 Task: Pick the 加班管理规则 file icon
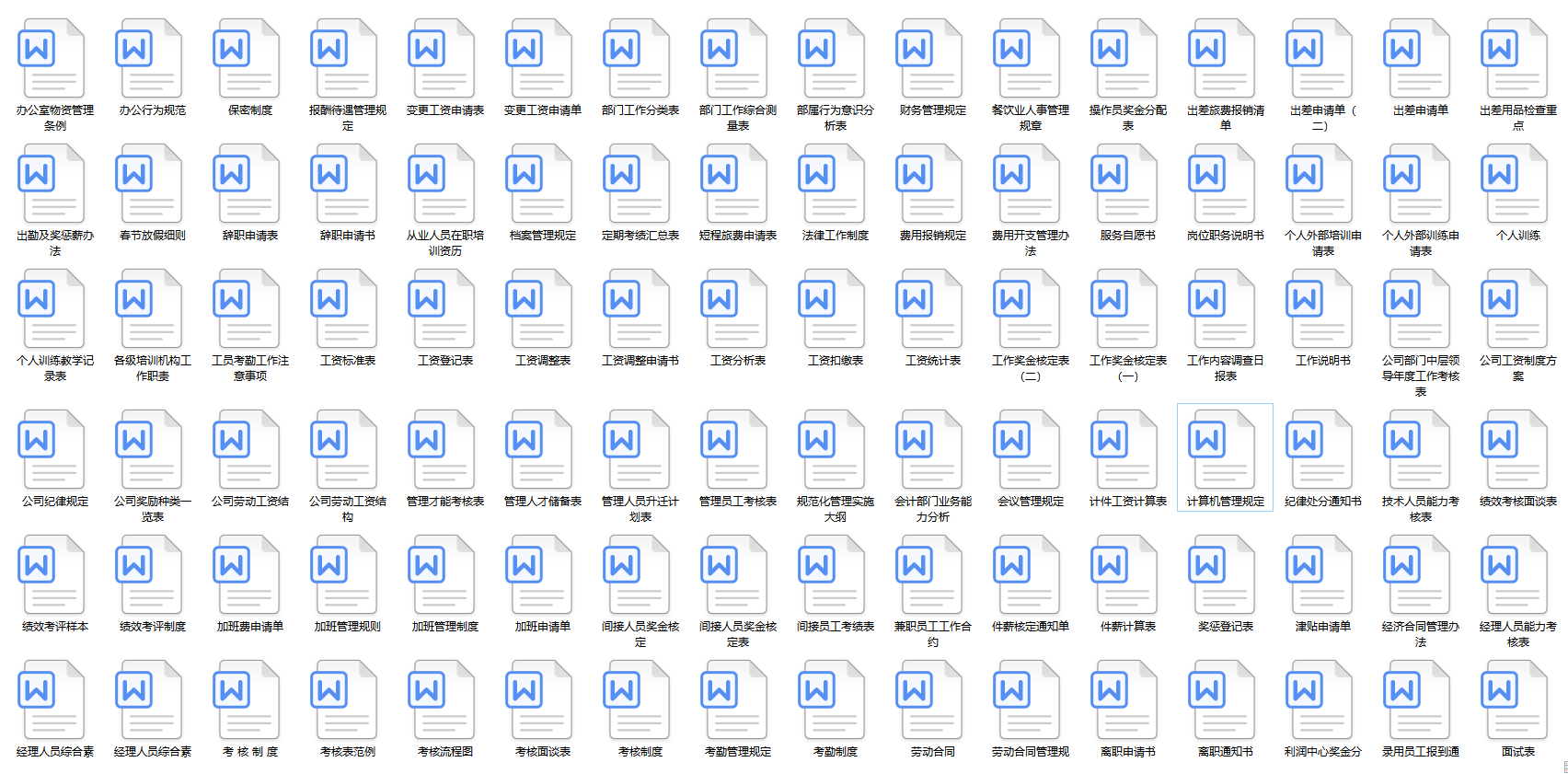(x=344, y=575)
